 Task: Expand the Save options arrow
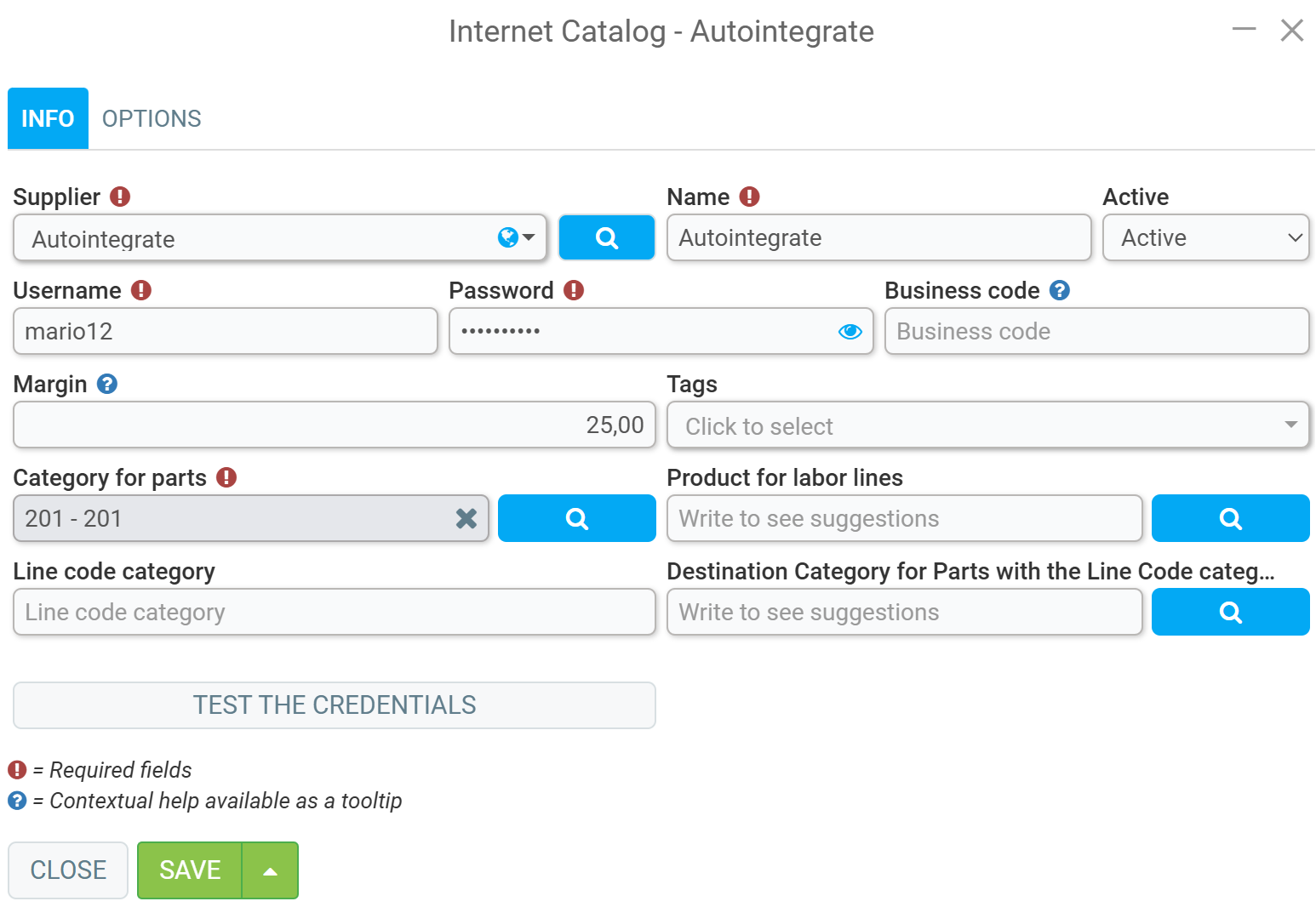270,870
